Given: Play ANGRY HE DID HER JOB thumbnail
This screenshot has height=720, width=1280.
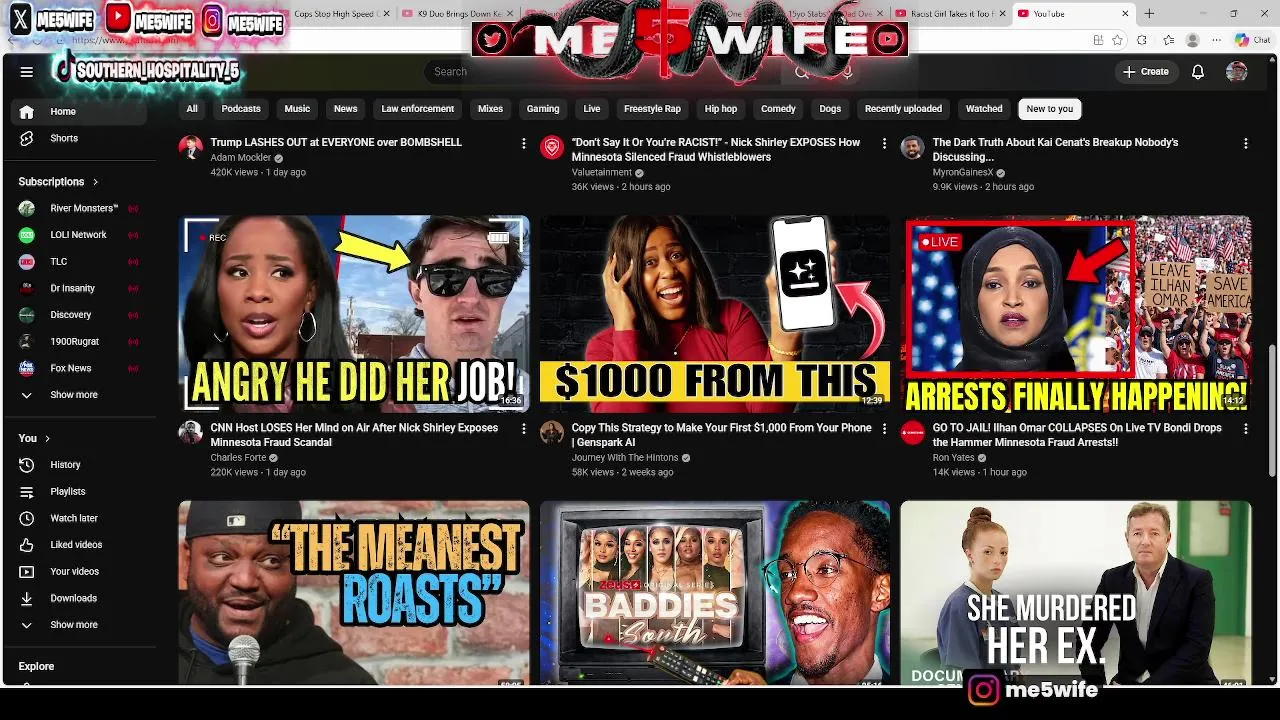Looking at the screenshot, I should pos(354,314).
